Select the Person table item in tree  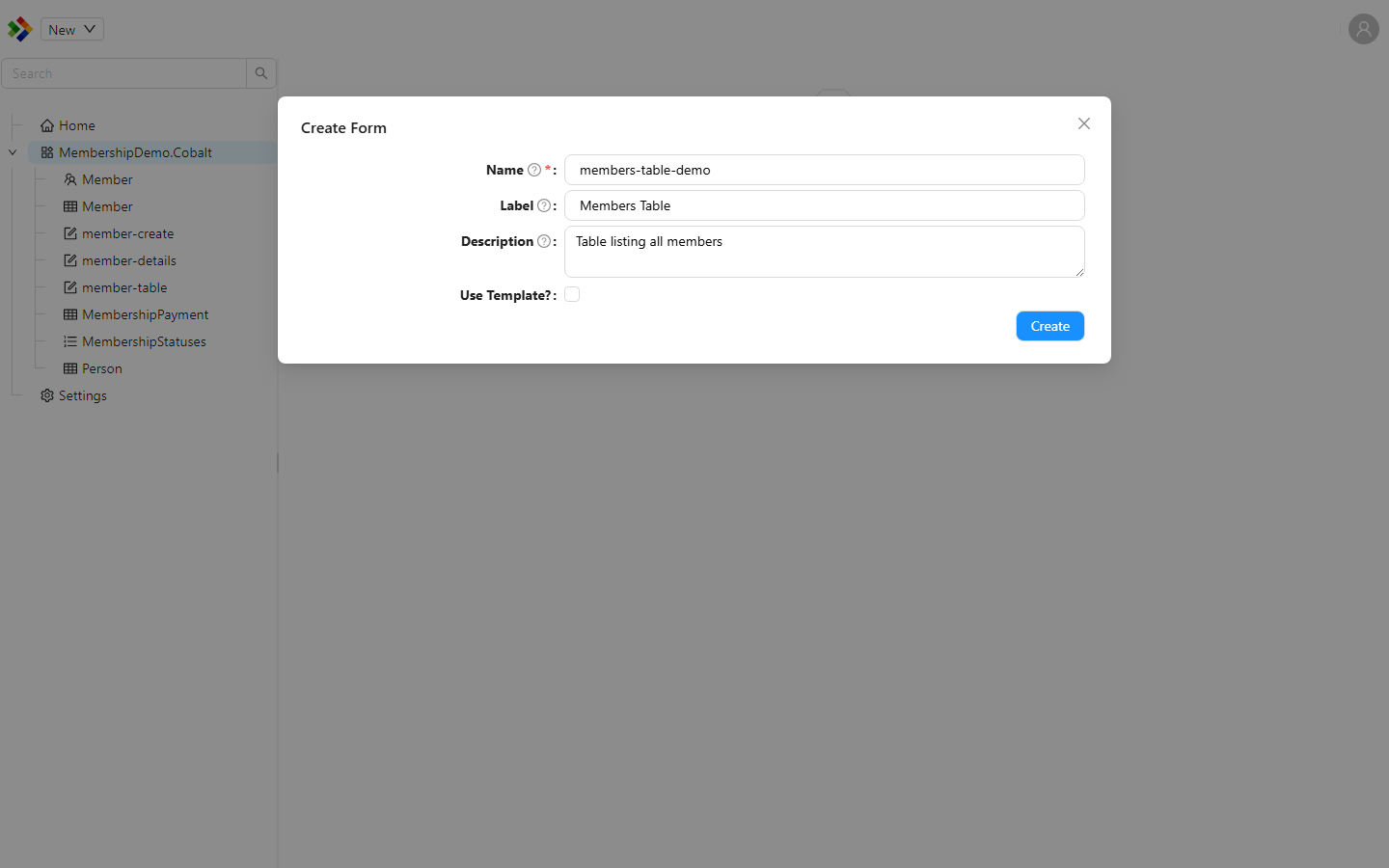click(x=93, y=368)
